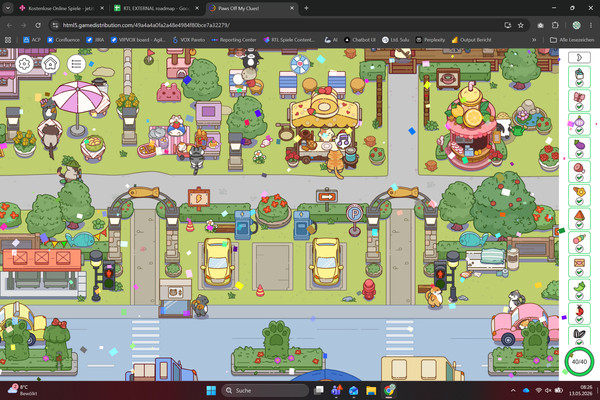Select the ham item in sidebar
Viewport: 600px width, 400px height.
click(x=579, y=171)
